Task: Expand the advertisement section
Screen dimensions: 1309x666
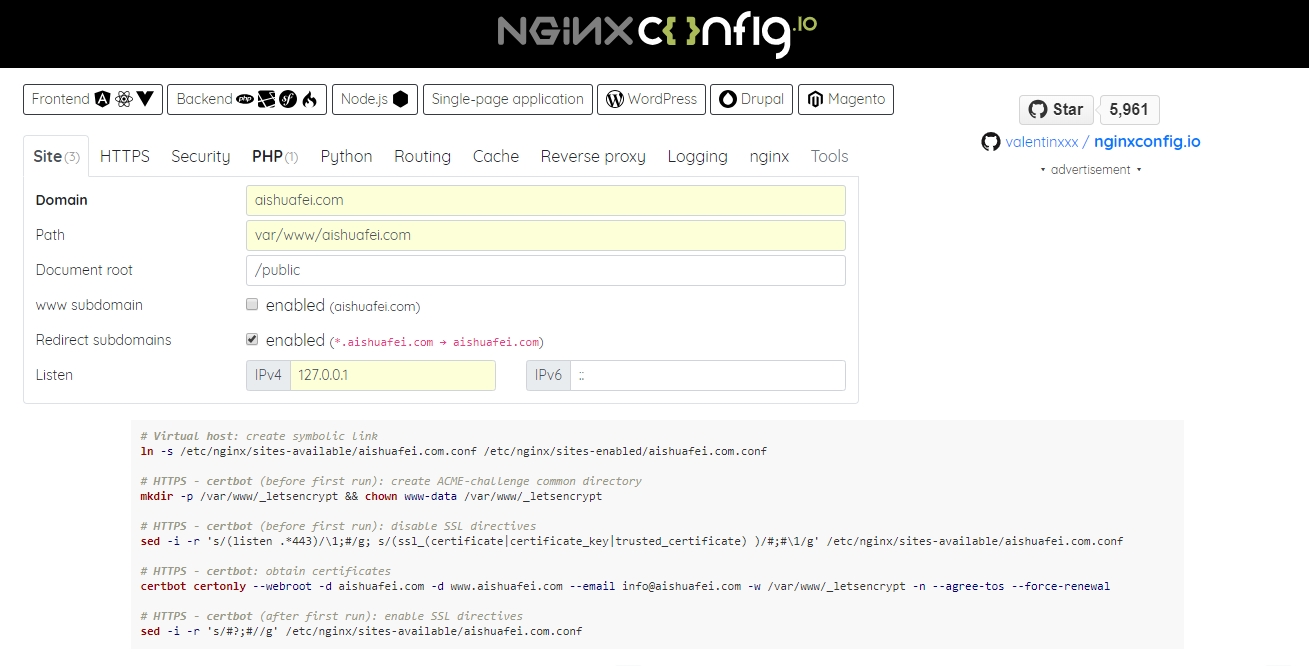Action: tap(1090, 169)
